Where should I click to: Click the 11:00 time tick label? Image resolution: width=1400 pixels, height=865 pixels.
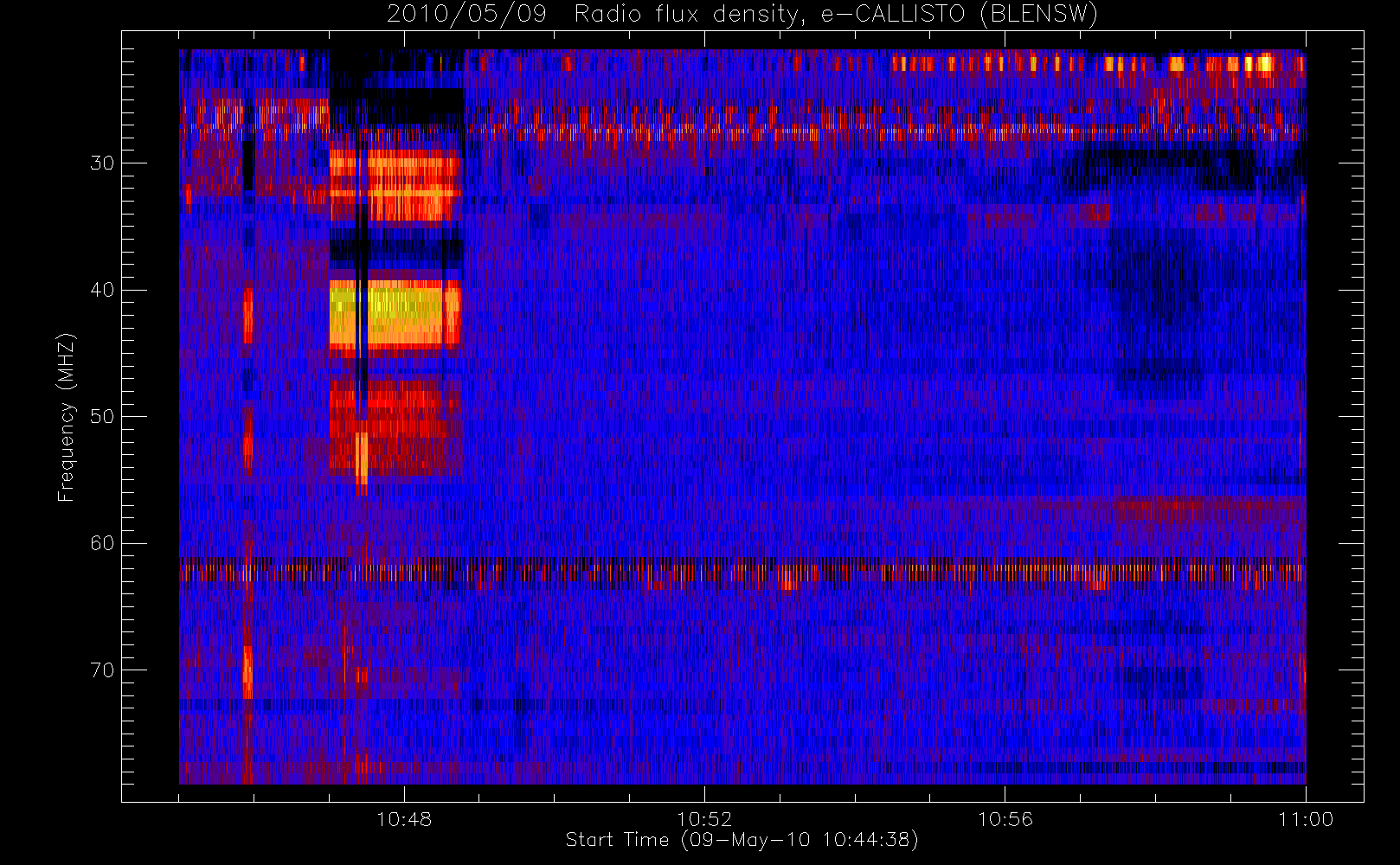coord(1306,819)
